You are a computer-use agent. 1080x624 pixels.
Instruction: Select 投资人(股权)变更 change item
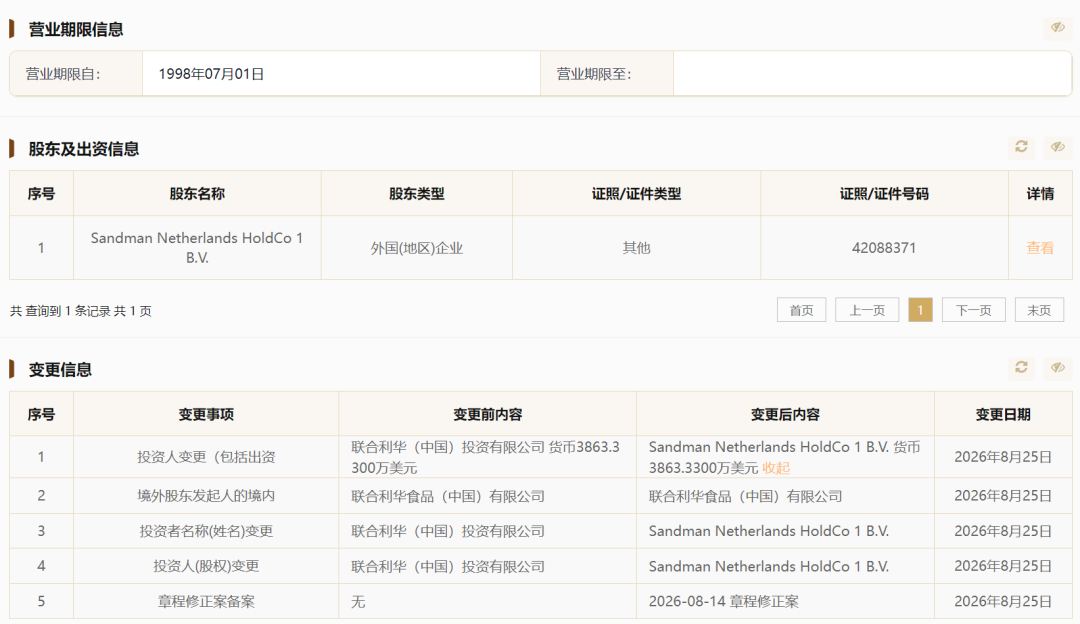(206, 566)
